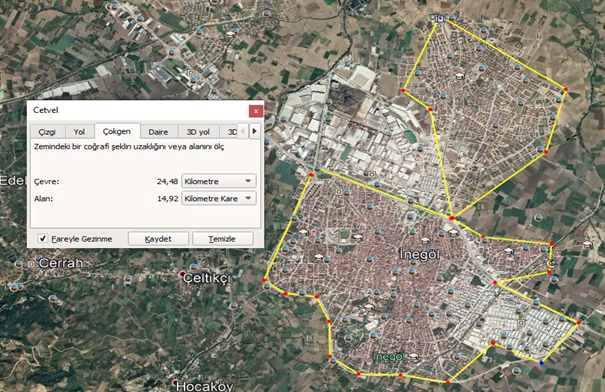The image size is (605, 392).
Task: Select the Çokgen tab
Action: click(x=117, y=131)
